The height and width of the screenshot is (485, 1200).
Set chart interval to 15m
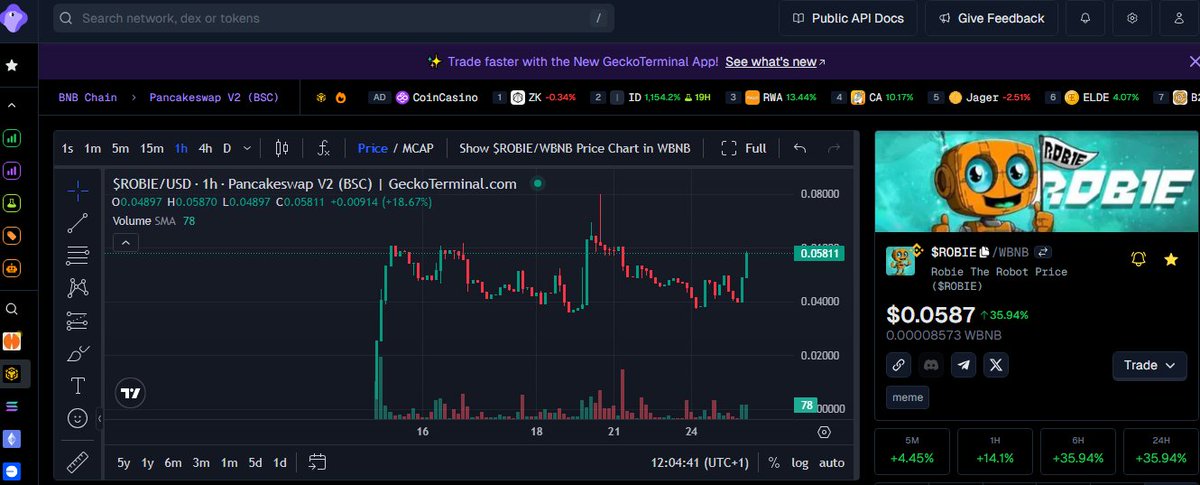(152, 148)
